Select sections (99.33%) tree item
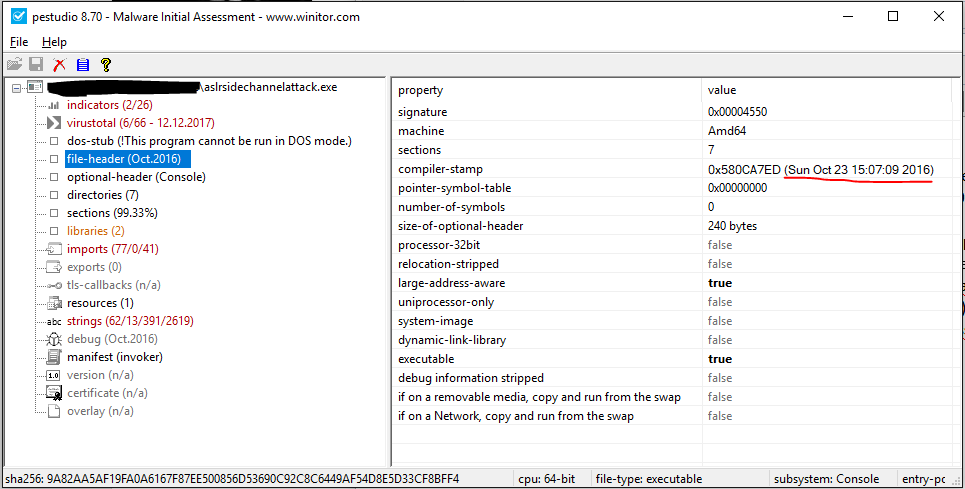 (x=112, y=213)
